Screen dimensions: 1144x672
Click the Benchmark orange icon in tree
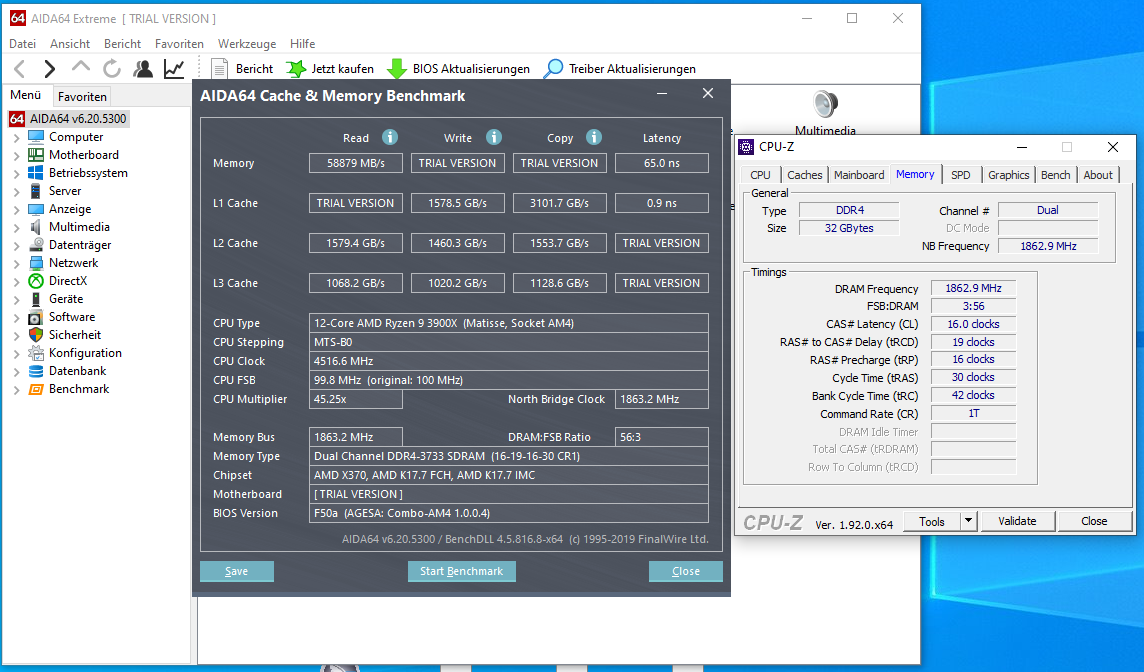(36, 389)
